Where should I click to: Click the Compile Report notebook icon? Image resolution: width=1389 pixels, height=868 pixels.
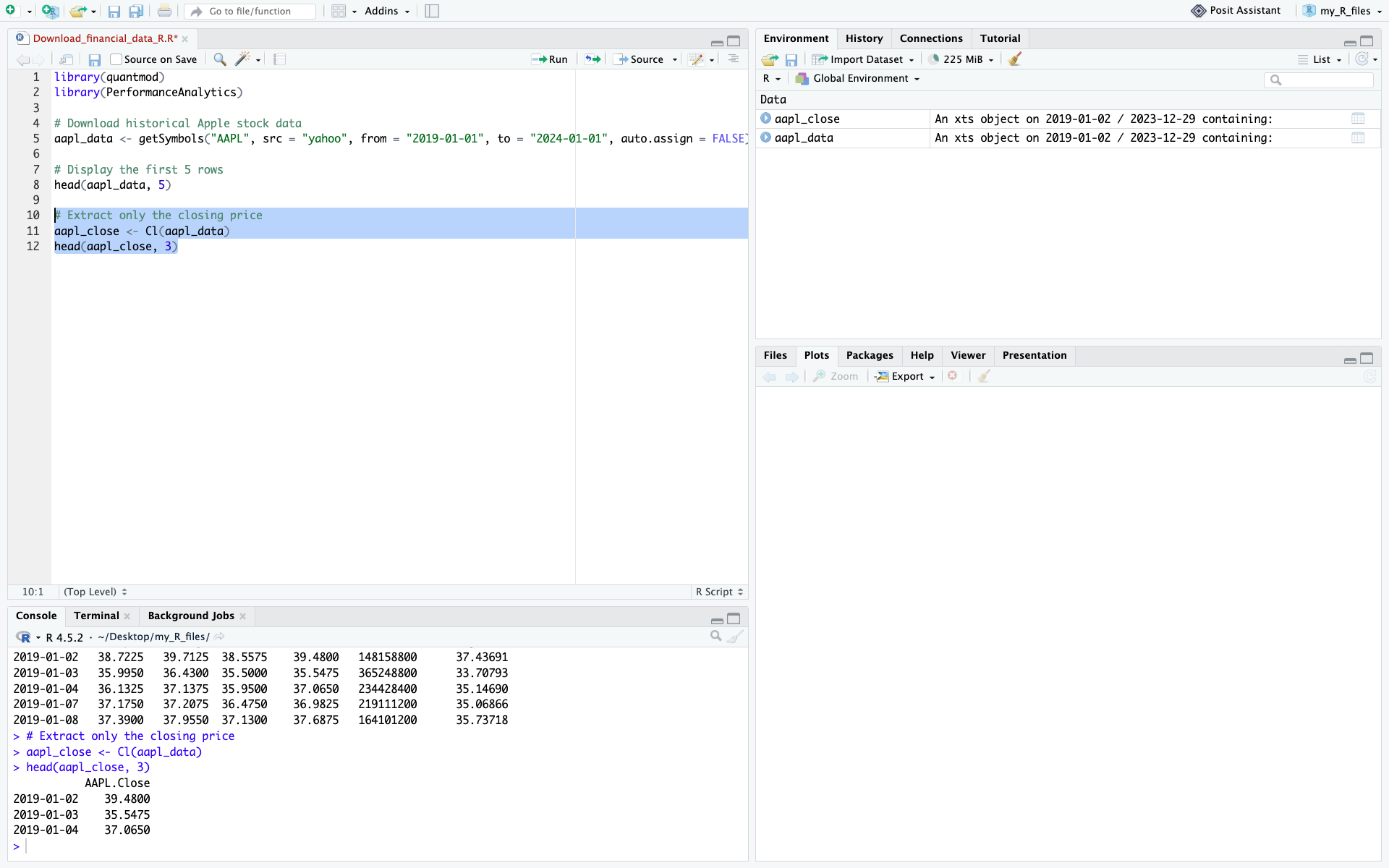(x=280, y=59)
